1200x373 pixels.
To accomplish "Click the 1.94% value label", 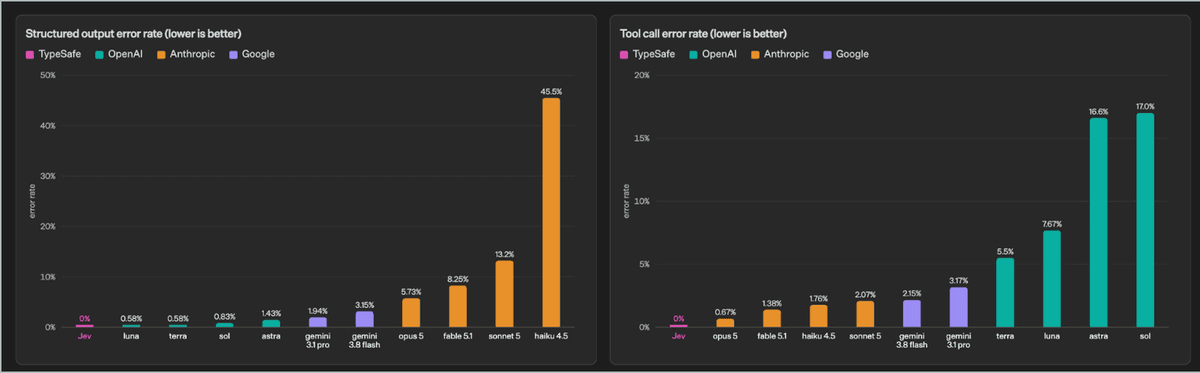I will (x=318, y=310).
